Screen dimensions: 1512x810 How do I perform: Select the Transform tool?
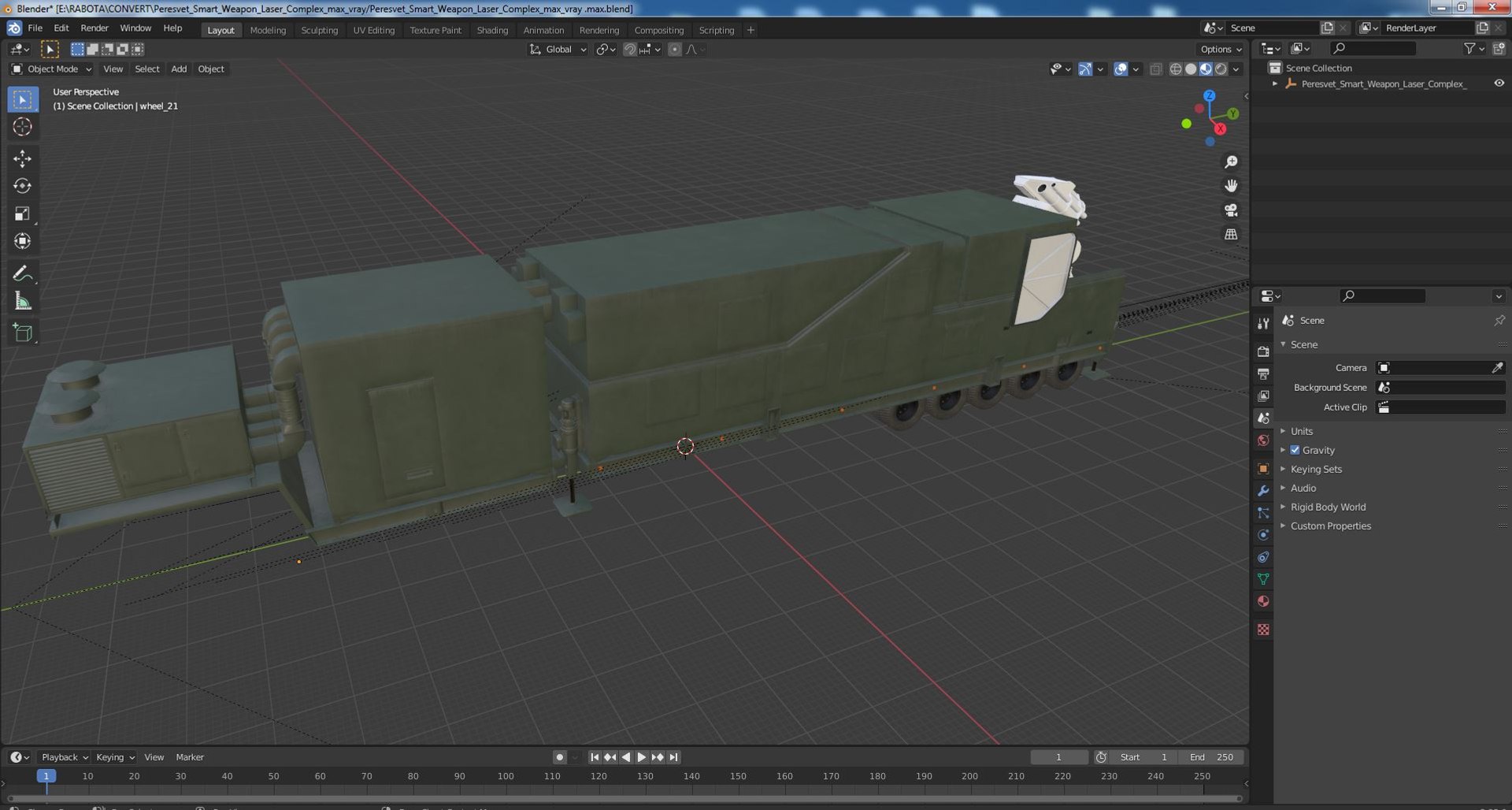(x=23, y=241)
